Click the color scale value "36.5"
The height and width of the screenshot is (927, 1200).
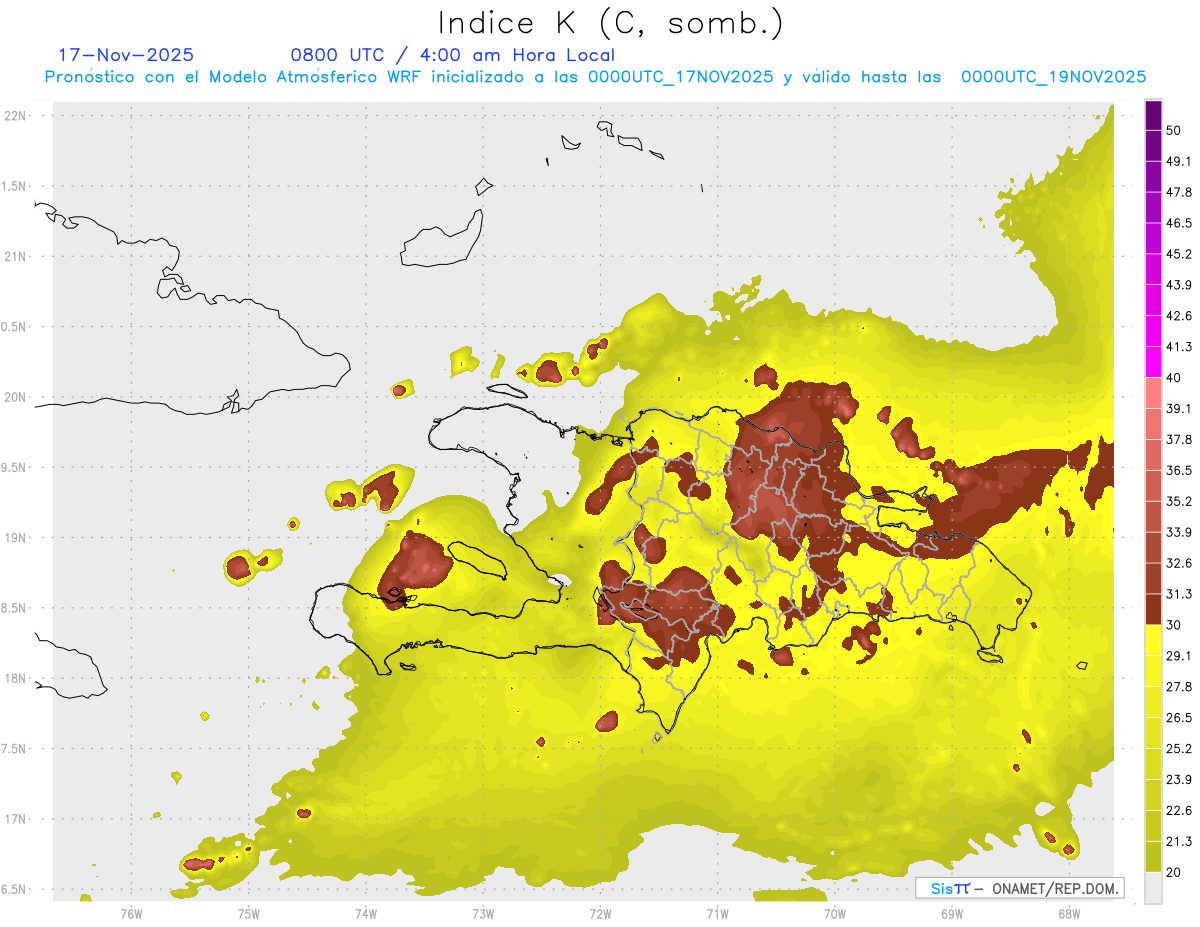coord(1179,471)
